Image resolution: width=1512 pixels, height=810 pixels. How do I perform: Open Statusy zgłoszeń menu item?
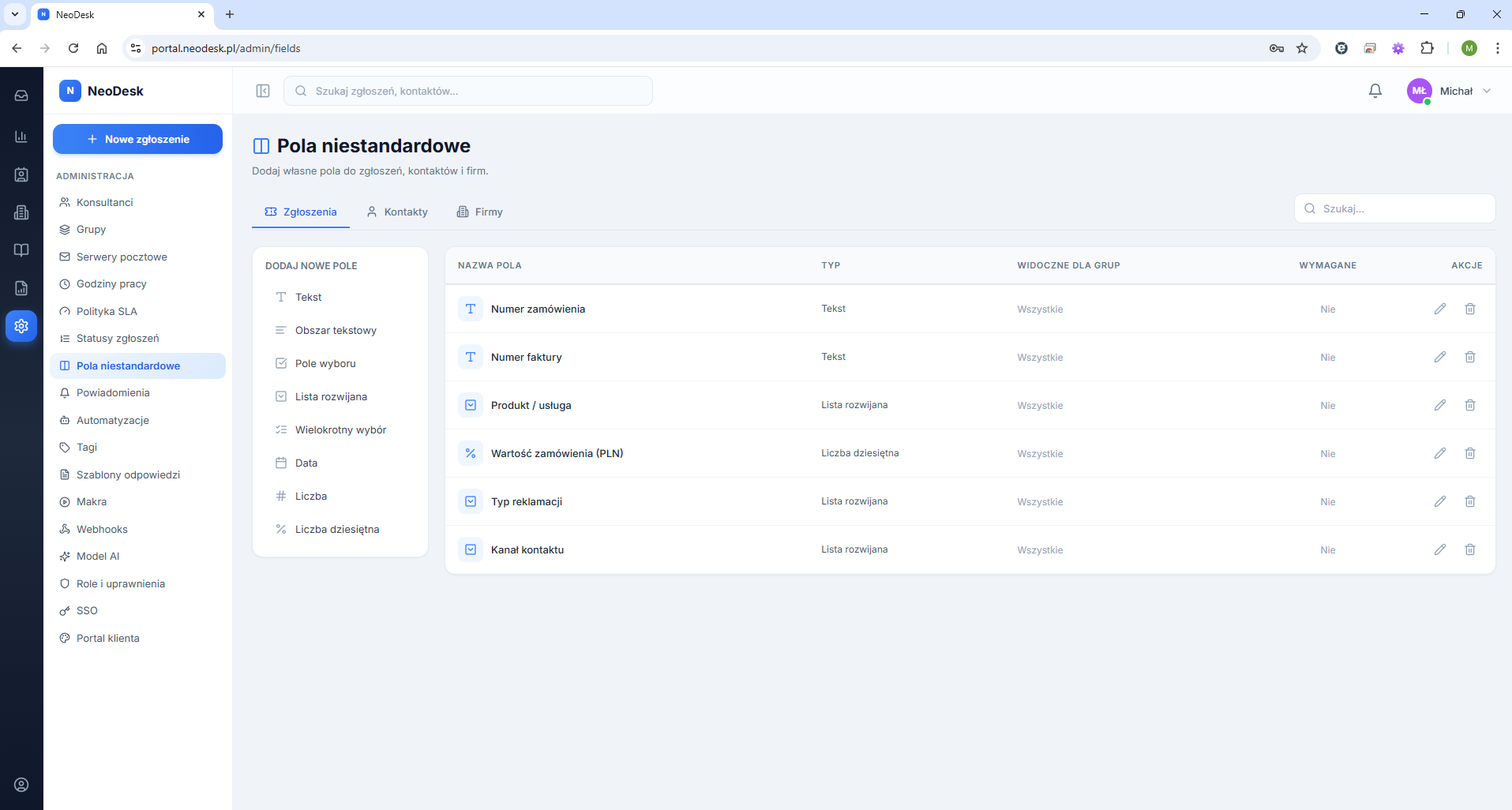137,338
